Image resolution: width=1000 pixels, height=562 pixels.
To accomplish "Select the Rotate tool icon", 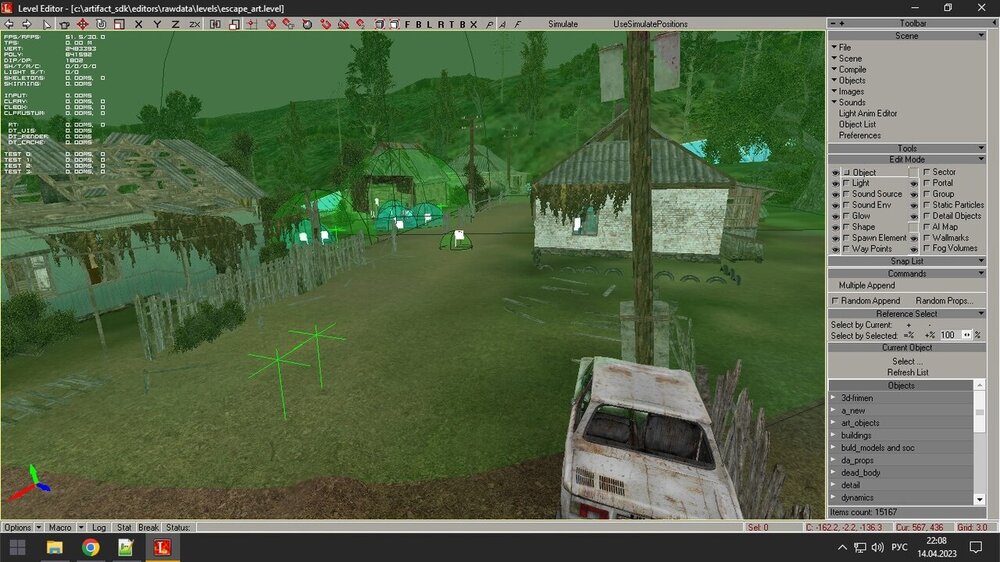I will pyautogui.click(x=101, y=24).
